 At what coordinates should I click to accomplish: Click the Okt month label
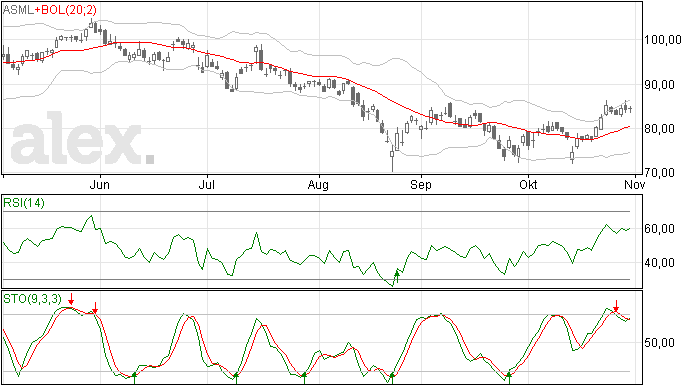pyautogui.click(x=528, y=184)
